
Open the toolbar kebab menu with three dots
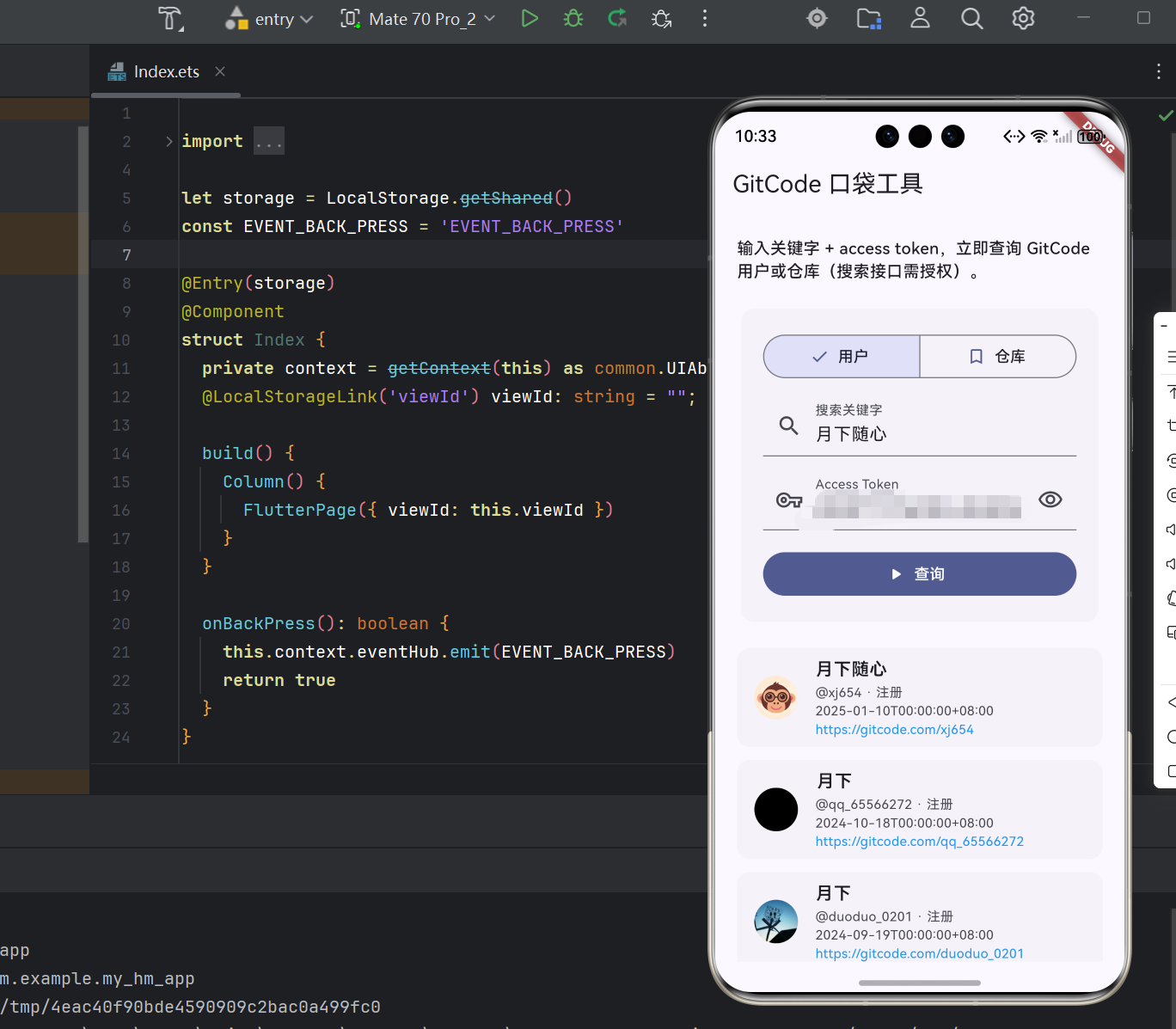[x=704, y=18]
